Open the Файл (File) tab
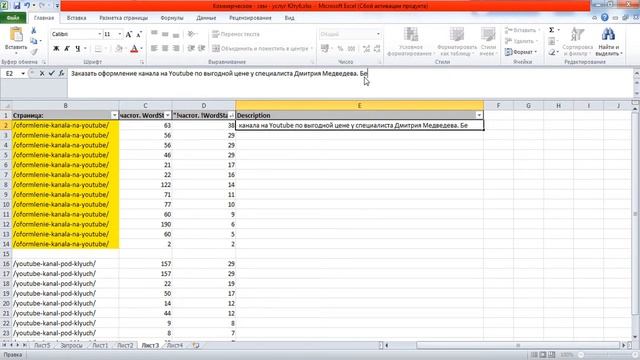 click(x=13, y=18)
